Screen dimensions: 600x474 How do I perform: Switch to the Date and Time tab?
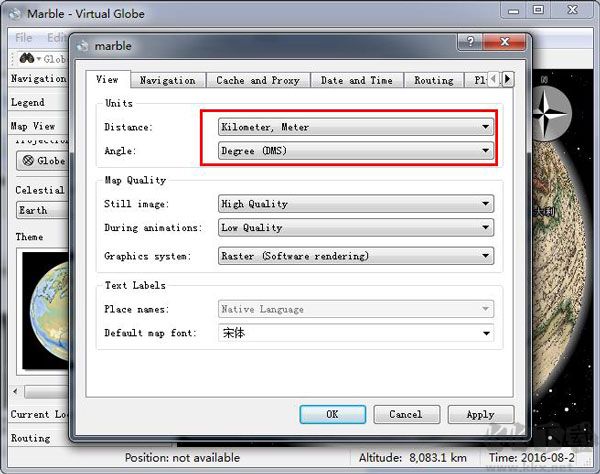coord(357,80)
